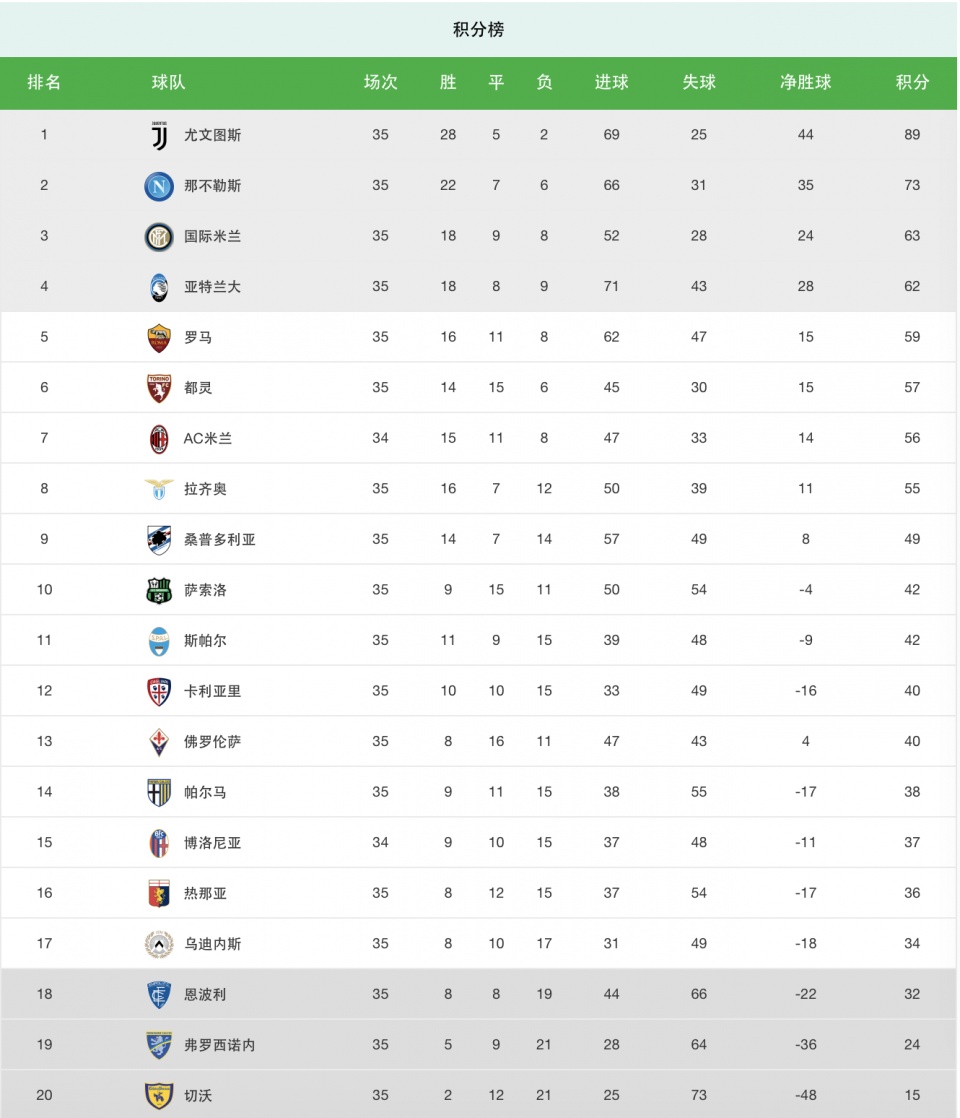Image resolution: width=960 pixels, height=1118 pixels.
Task: Open the Fiorentina purple lily crest
Action: [159, 742]
